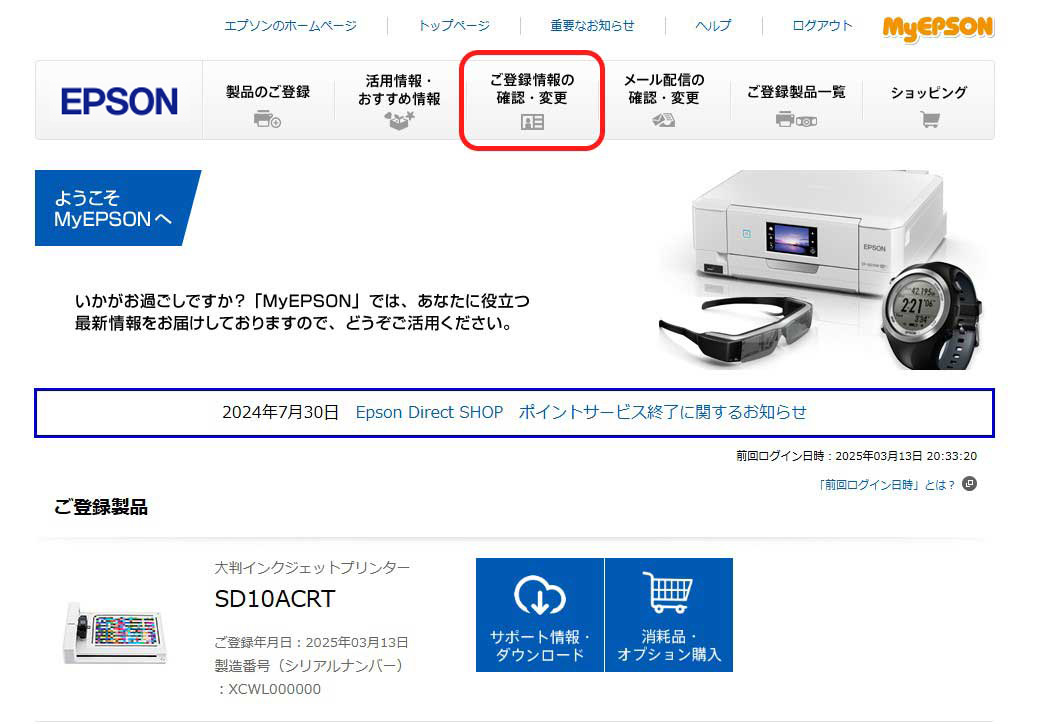Click the devices icon under ご登録製品一覧

[x=795, y=118]
